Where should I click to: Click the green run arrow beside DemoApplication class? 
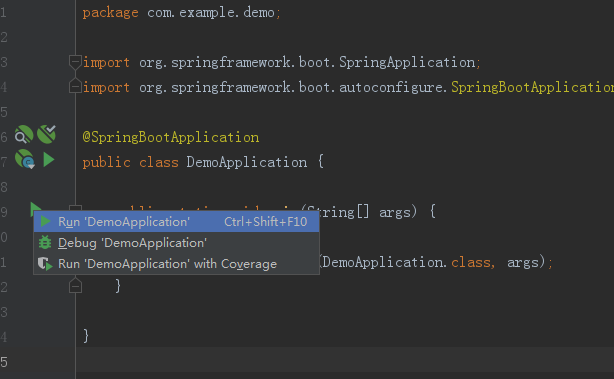[49, 160]
